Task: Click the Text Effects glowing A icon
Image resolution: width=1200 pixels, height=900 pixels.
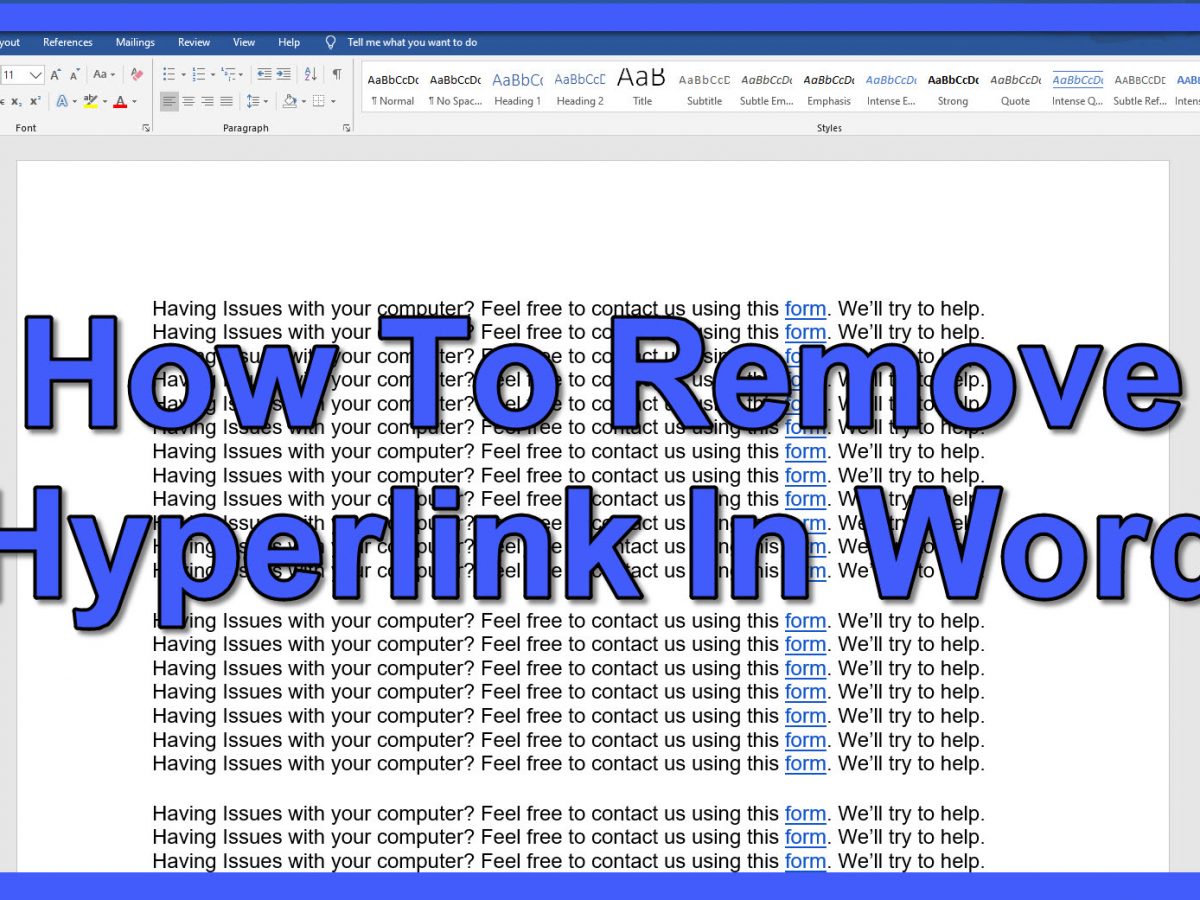Action: pyautogui.click(x=62, y=101)
